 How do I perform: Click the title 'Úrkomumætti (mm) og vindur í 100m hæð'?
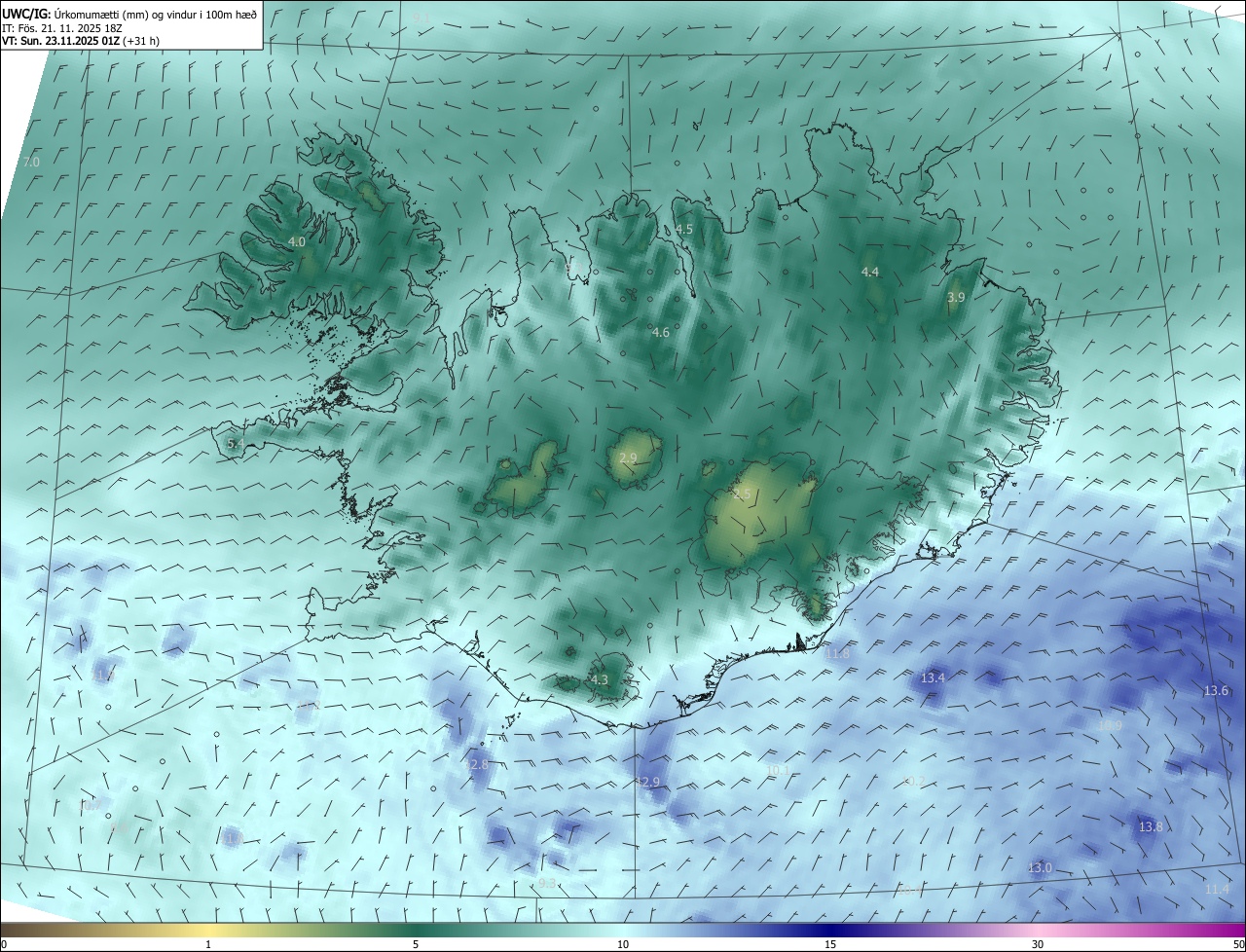click(155, 14)
